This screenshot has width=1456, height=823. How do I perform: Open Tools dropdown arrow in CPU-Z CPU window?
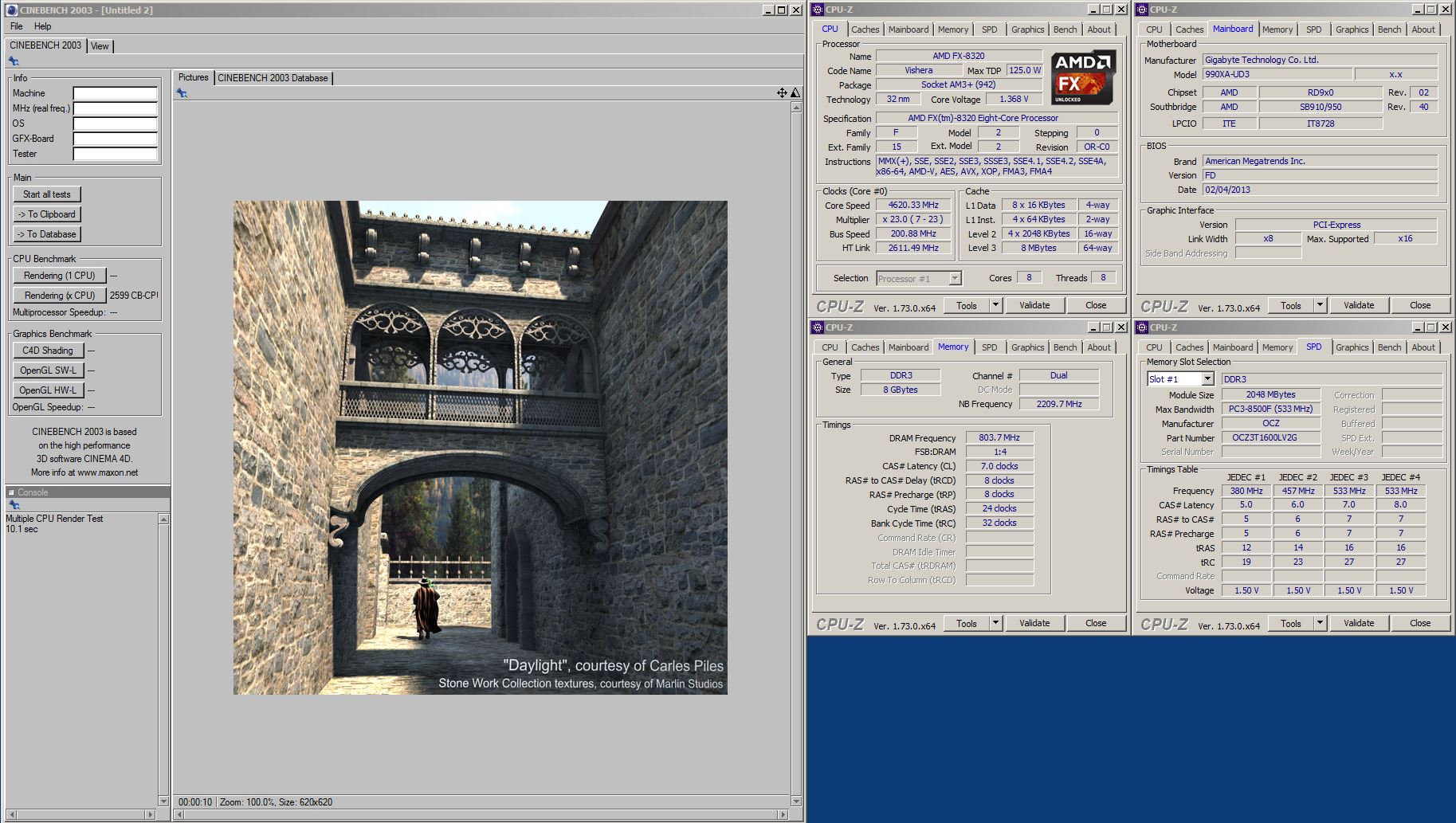995,305
